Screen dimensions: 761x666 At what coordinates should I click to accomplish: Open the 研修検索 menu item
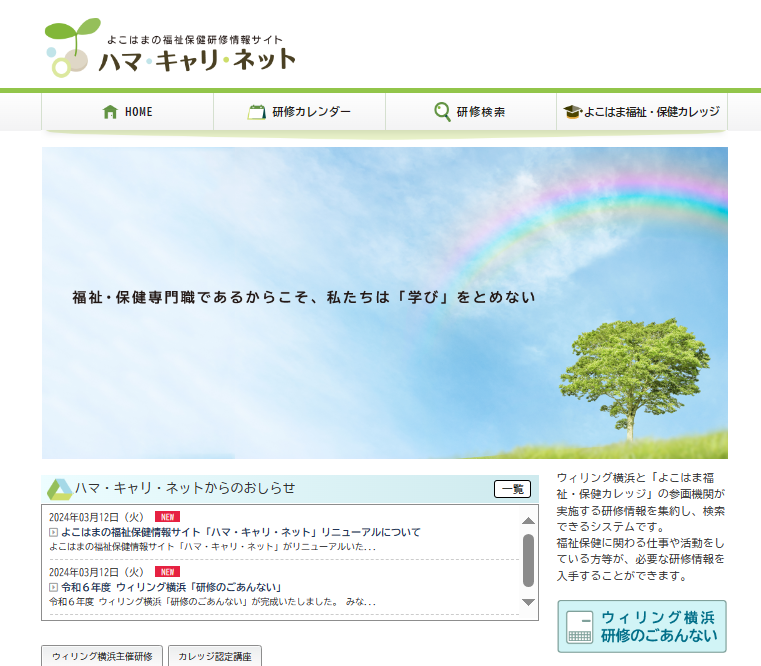click(x=471, y=112)
